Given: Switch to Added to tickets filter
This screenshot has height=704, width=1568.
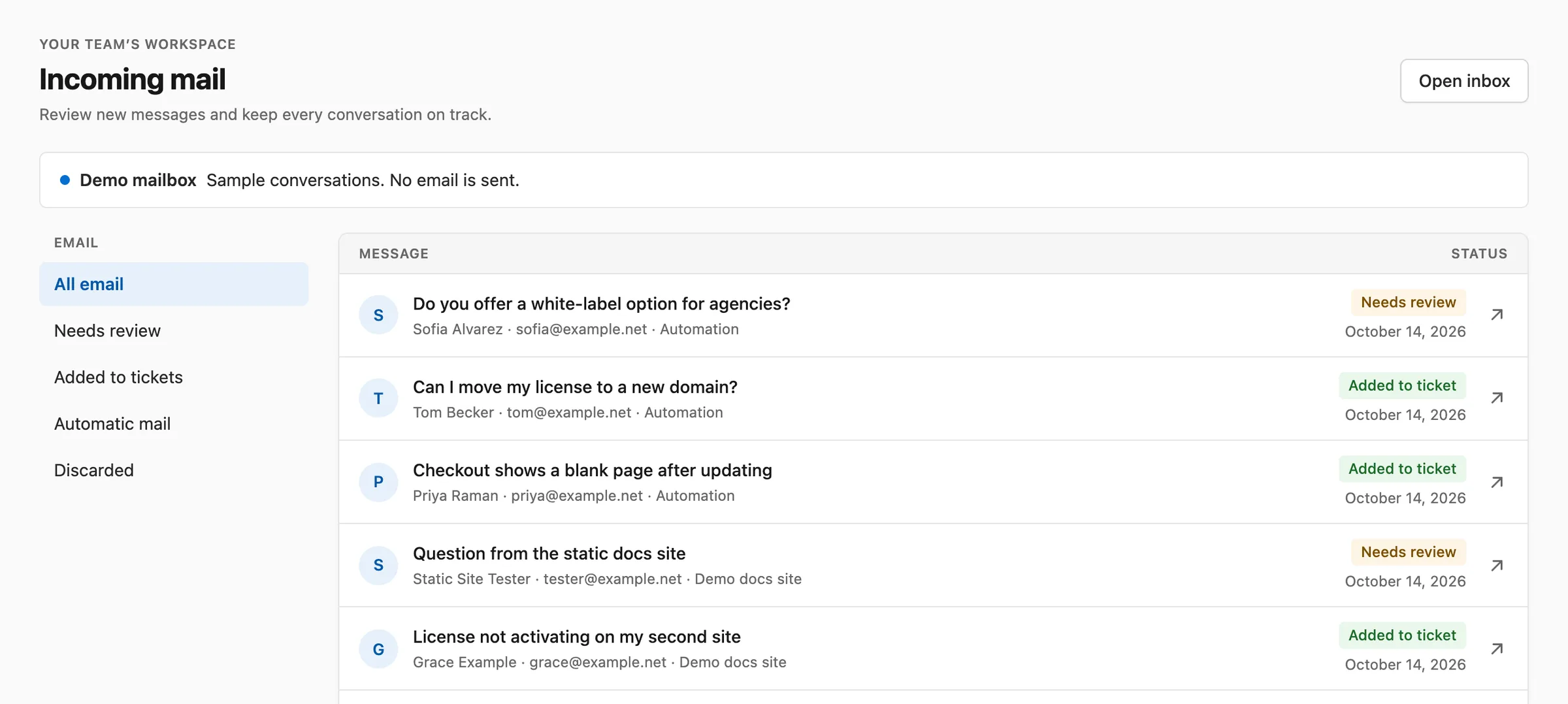Looking at the screenshot, I should (174, 377).
